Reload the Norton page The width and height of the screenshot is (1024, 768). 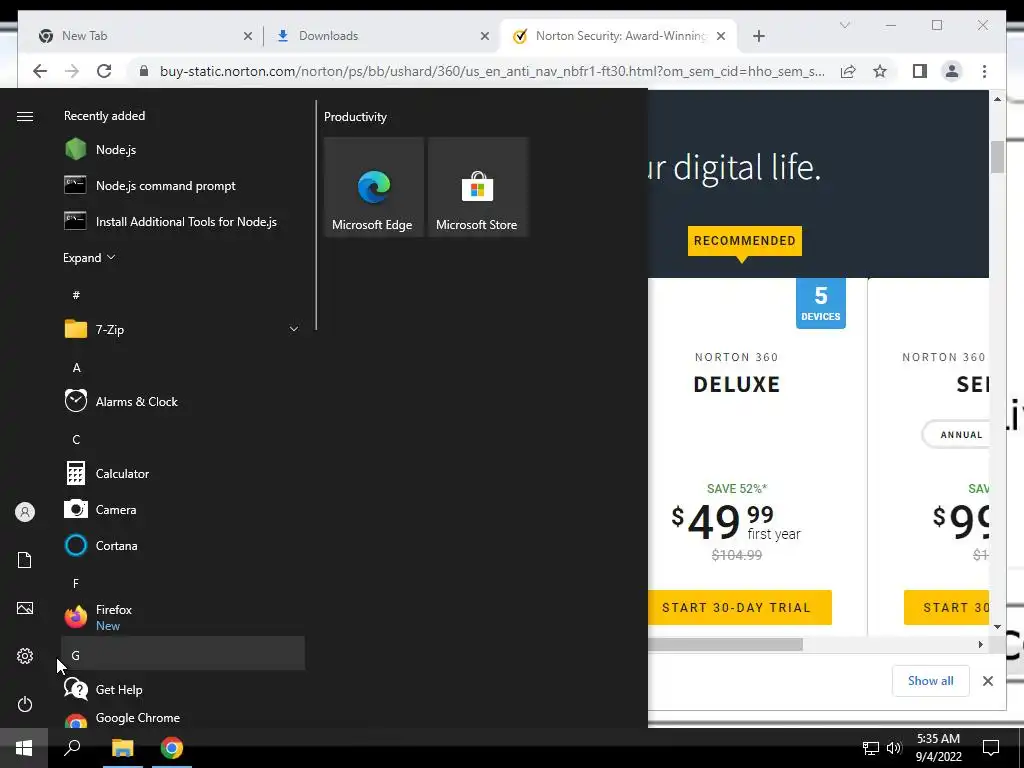coord(104,71)
